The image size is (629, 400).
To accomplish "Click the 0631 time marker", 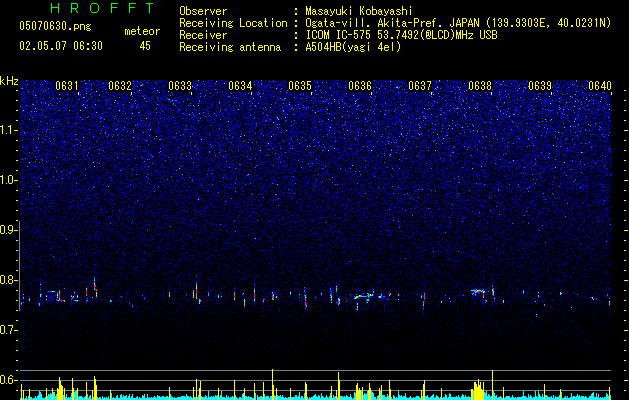I will pos(67,85).
